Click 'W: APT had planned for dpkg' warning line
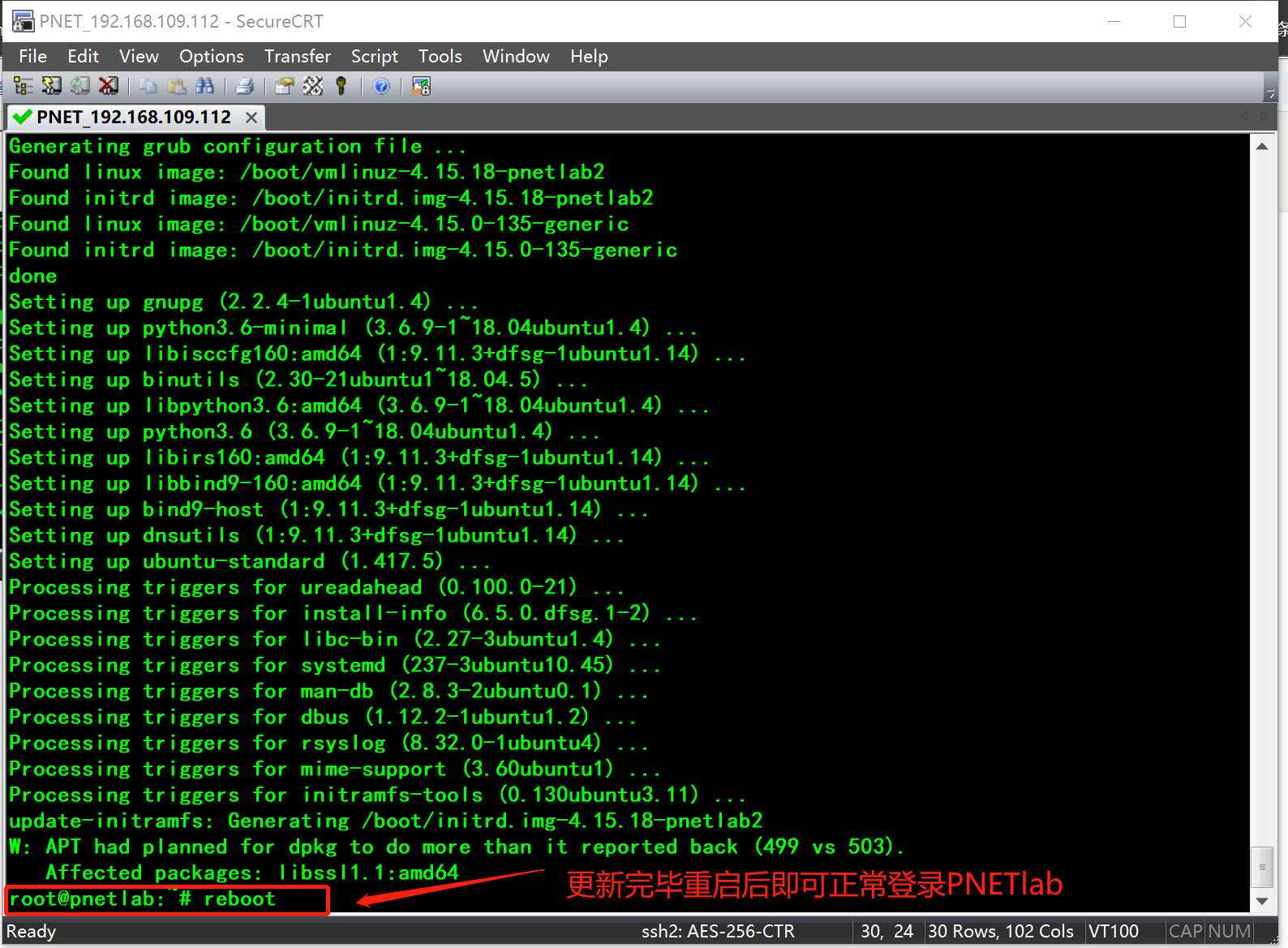The image size is (1288, 948). tap(457, 847)
